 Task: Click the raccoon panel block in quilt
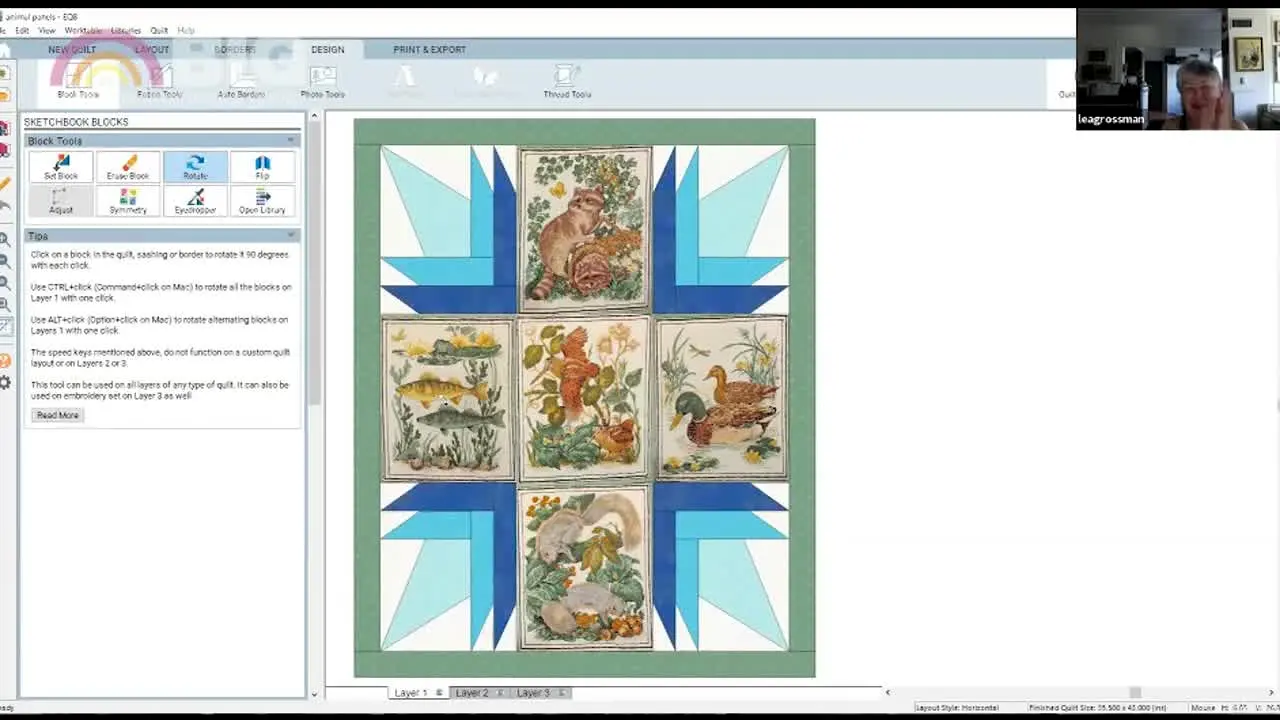(585, 228)
